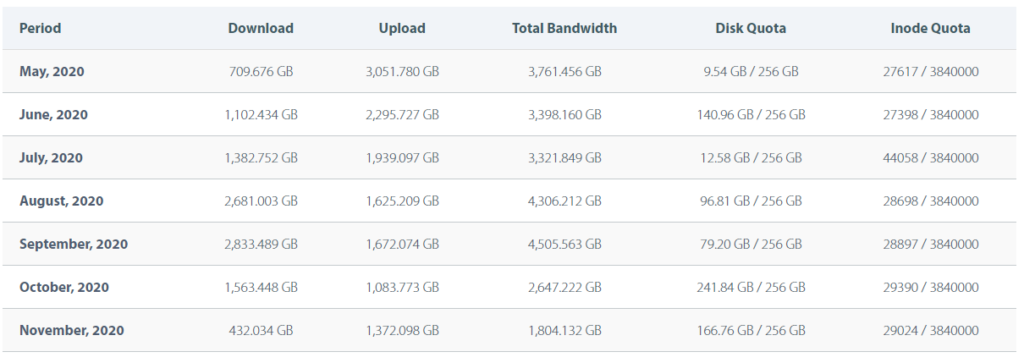Click the 44058 / 3840000 inode quota

tap(931, 157)
